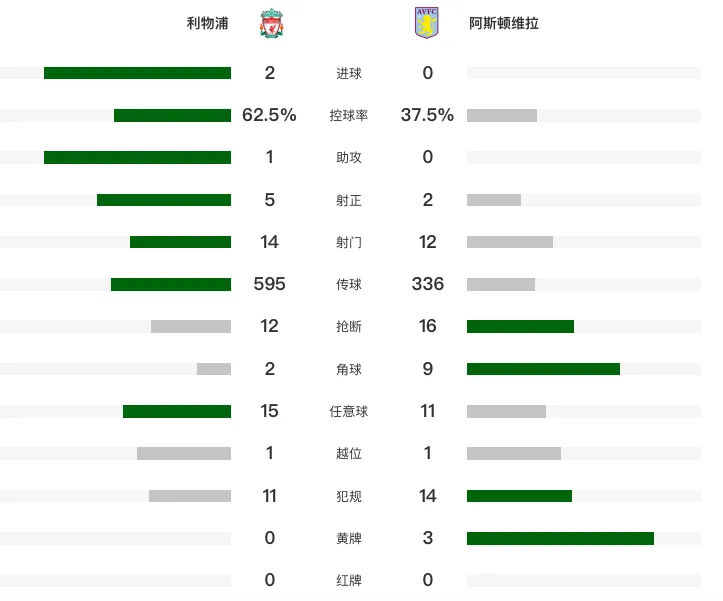Screen dimensions: 723x601
Task: Click Aston Villa's green 犯规 fouls bar
Action: point(519,496)
